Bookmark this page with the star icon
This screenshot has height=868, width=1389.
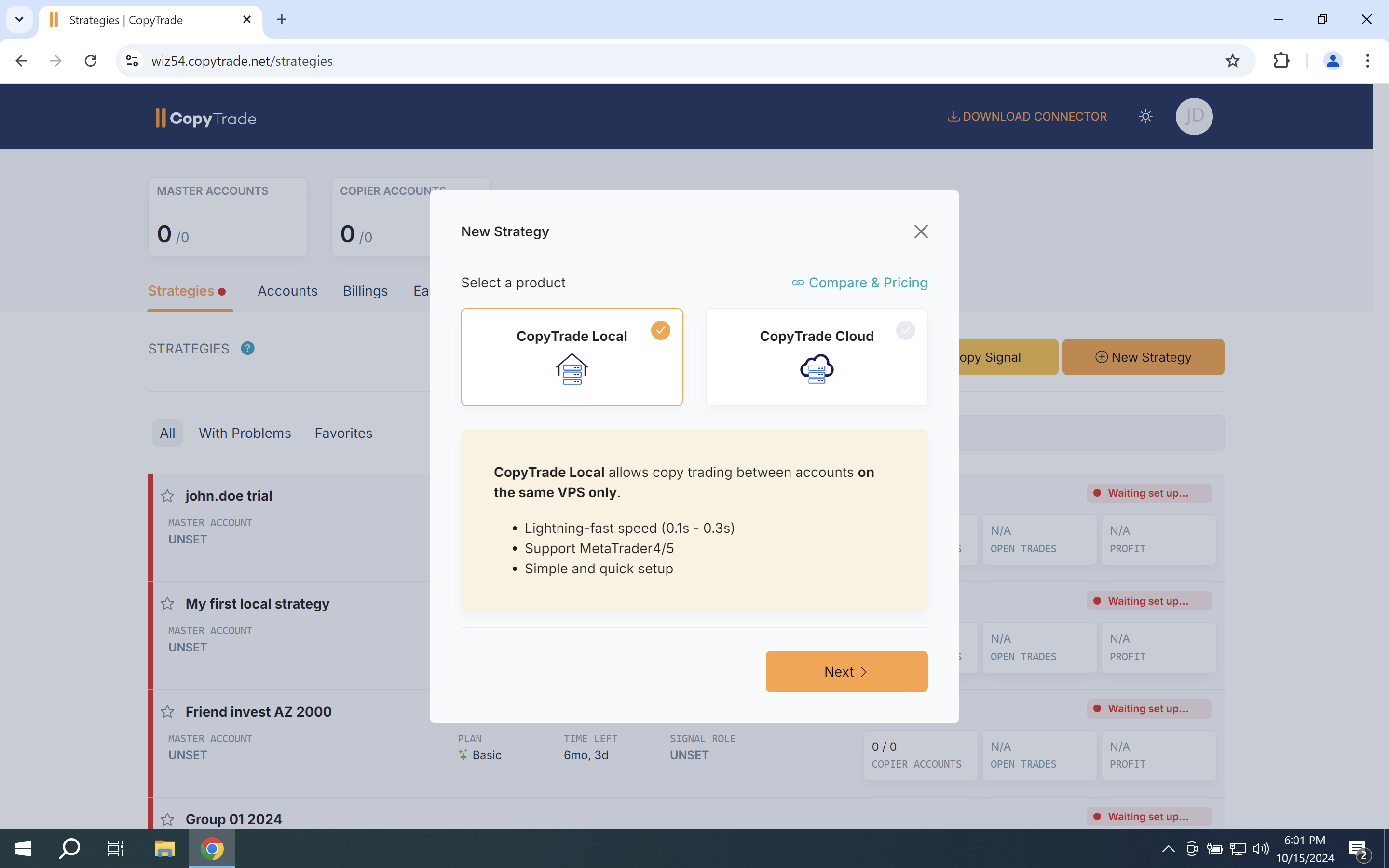1232,61
